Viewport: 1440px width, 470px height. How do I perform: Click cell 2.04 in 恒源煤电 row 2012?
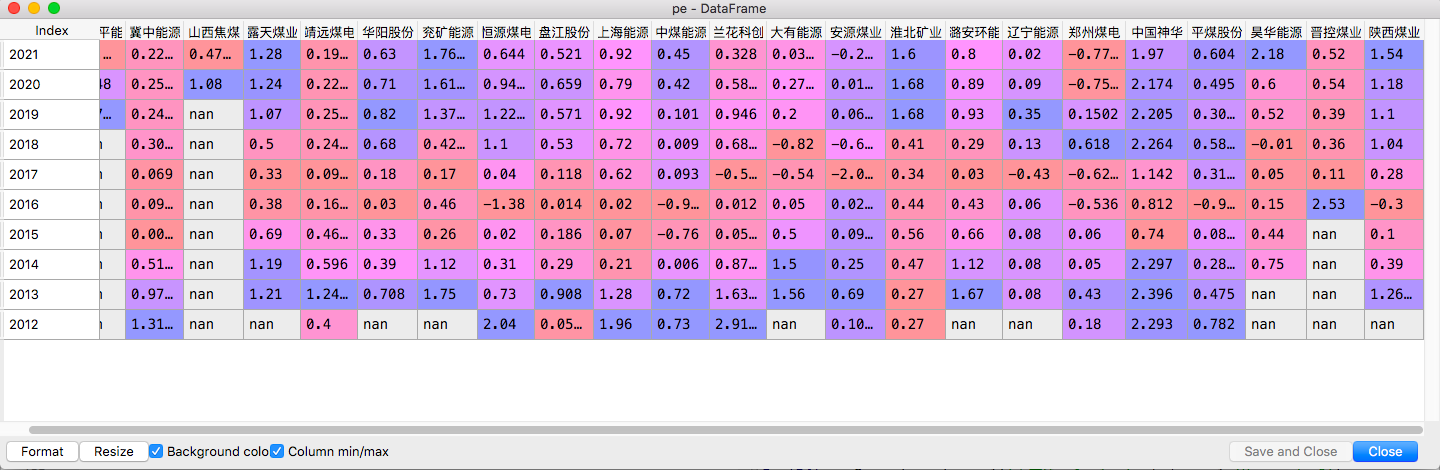point(506,325)
